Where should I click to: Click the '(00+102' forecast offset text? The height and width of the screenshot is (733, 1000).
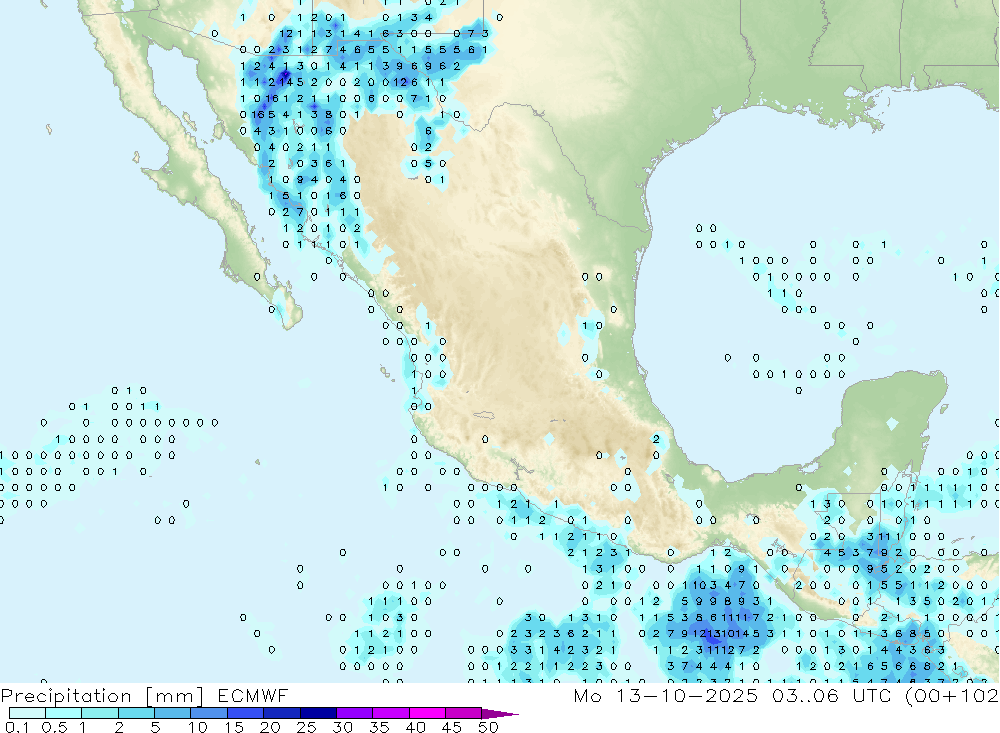click(x=952, y=696)
